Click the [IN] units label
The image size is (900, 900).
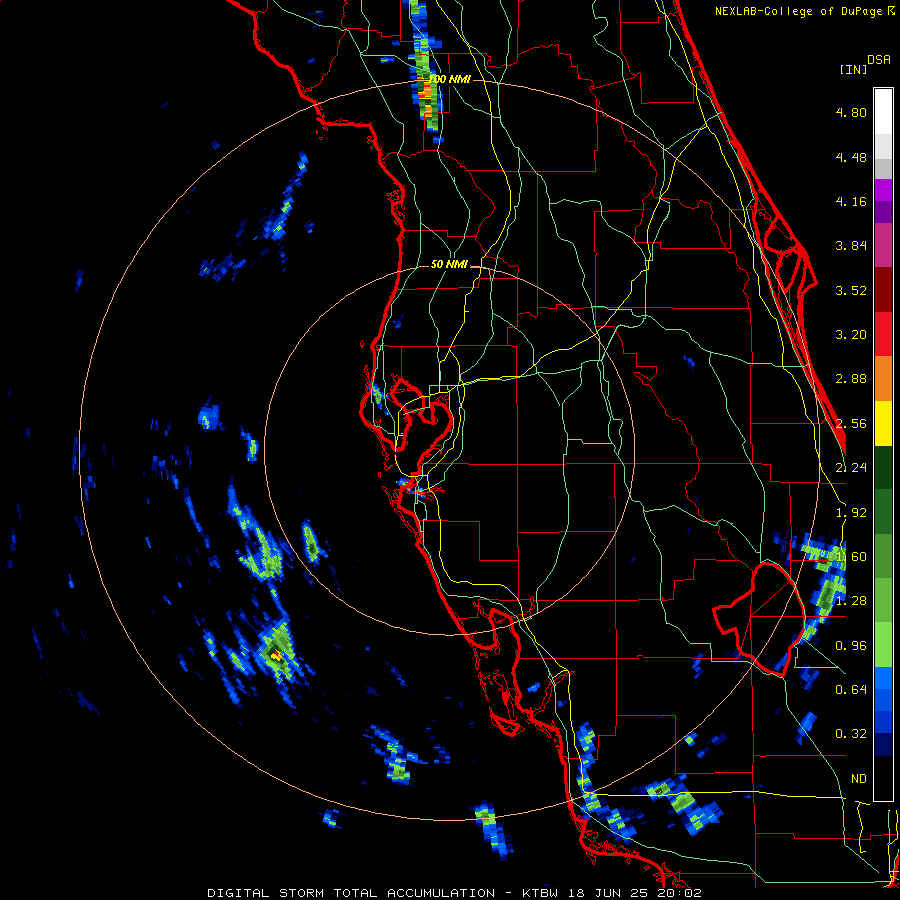(x=853, y=69)
